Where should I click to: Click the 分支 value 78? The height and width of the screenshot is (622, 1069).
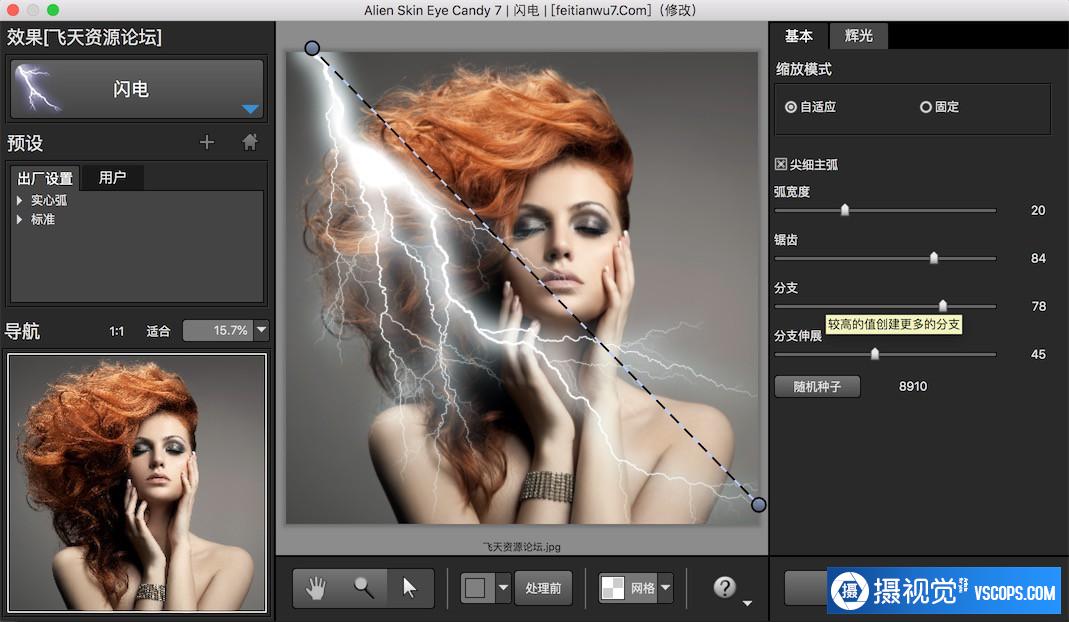pos(1038,306)
